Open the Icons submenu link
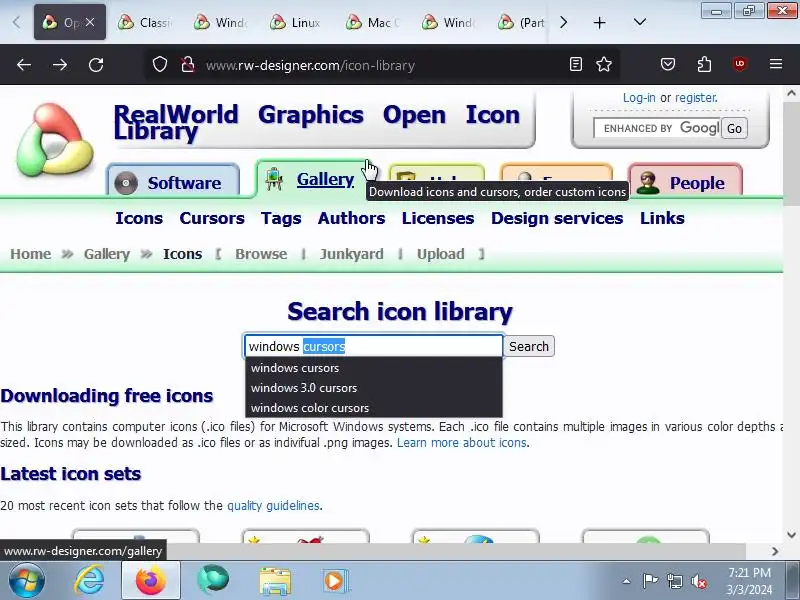Viewport: 800px width, 600px height. (139, 218)
